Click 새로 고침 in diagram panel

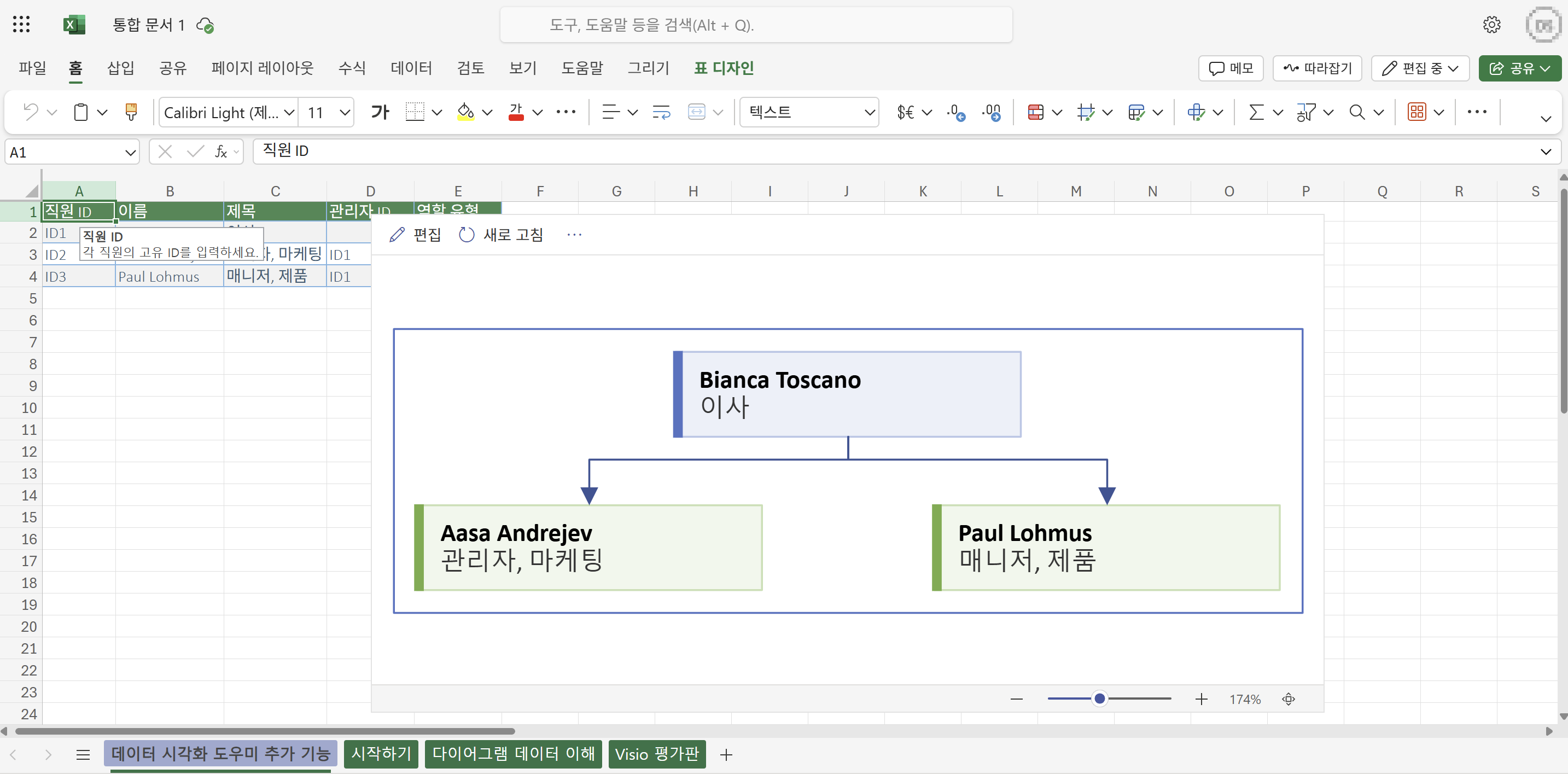(500, 235)
